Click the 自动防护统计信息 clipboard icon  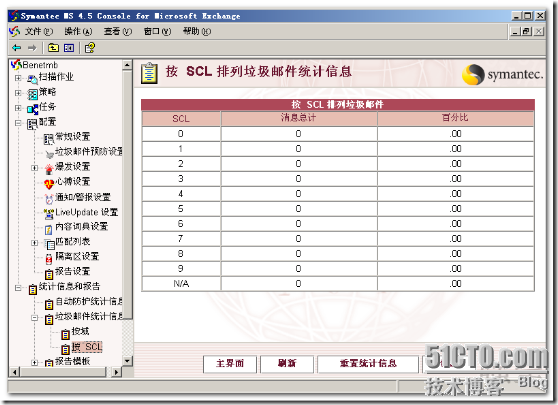pos(49,304)
